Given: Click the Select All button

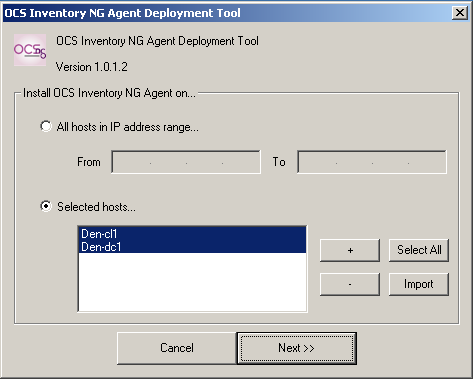Looking at the screenshot, I should point(419,250).
